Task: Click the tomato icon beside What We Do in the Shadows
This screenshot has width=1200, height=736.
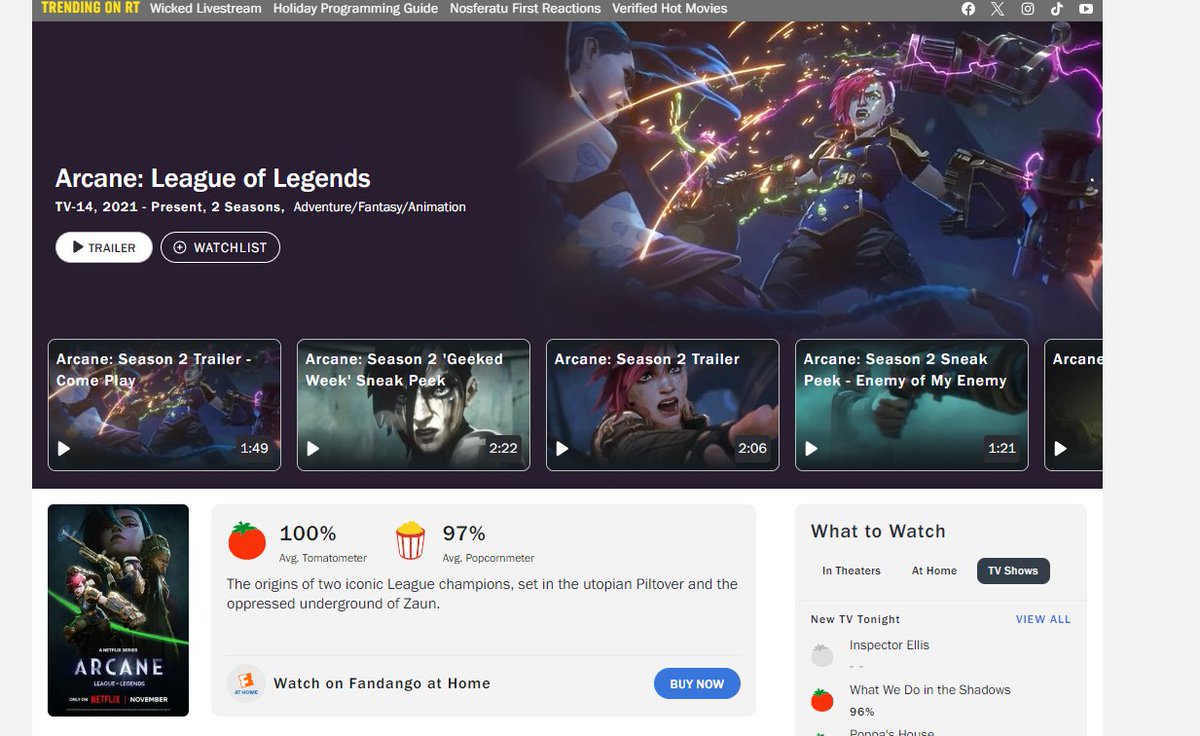Action: click(822, 700)
